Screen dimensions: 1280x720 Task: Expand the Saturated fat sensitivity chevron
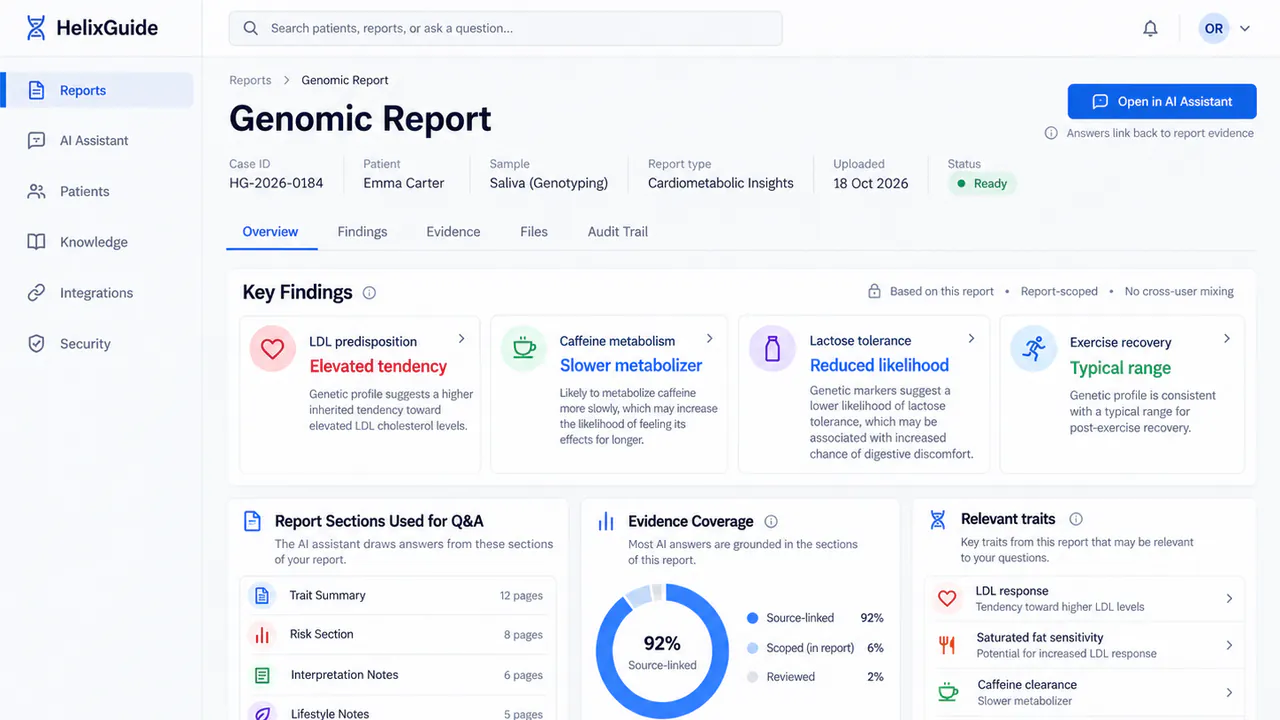point(1229,646)
